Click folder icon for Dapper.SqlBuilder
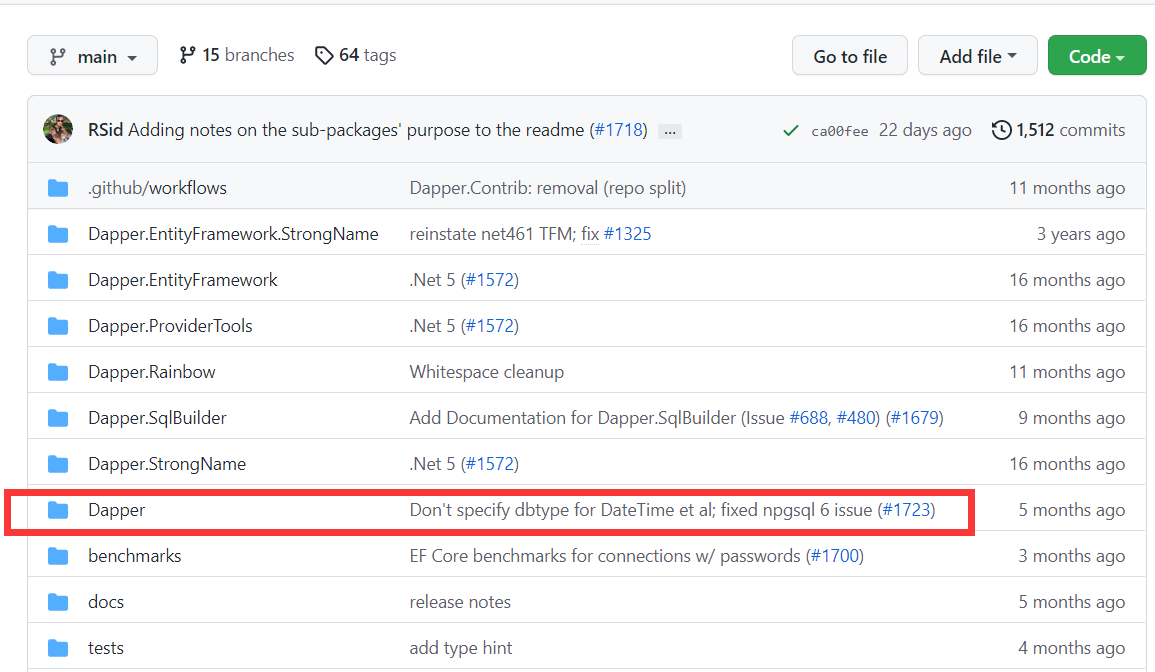1155x672 pixels. pos(58,419)
